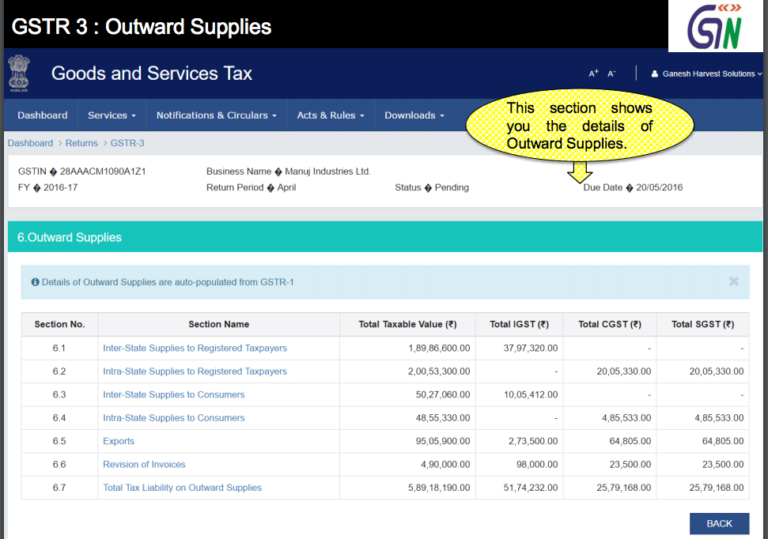
Task: Click Total IGST column header
Action: click(519, 324)
